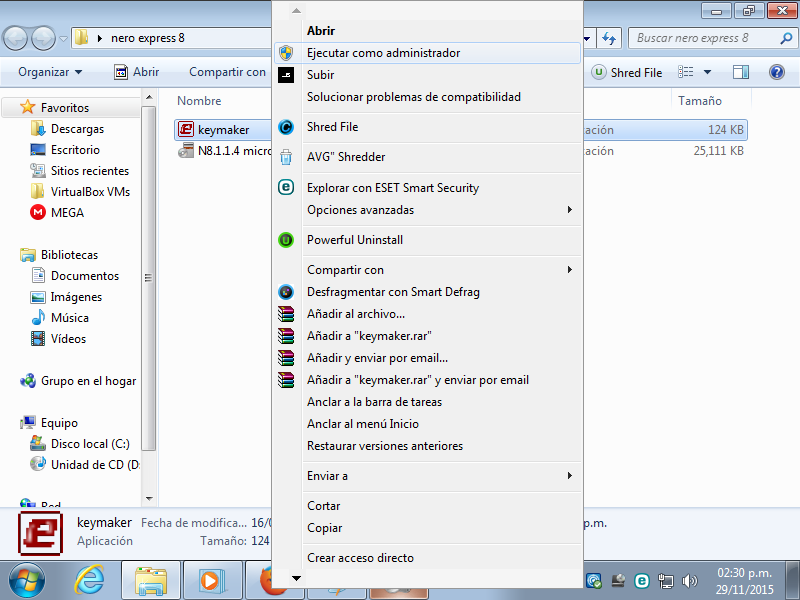Image resolution: width=800 pixels, height=600 pixels.
Task: Click the AVG Shredder bin icon
Action: (x=286, y=157)
